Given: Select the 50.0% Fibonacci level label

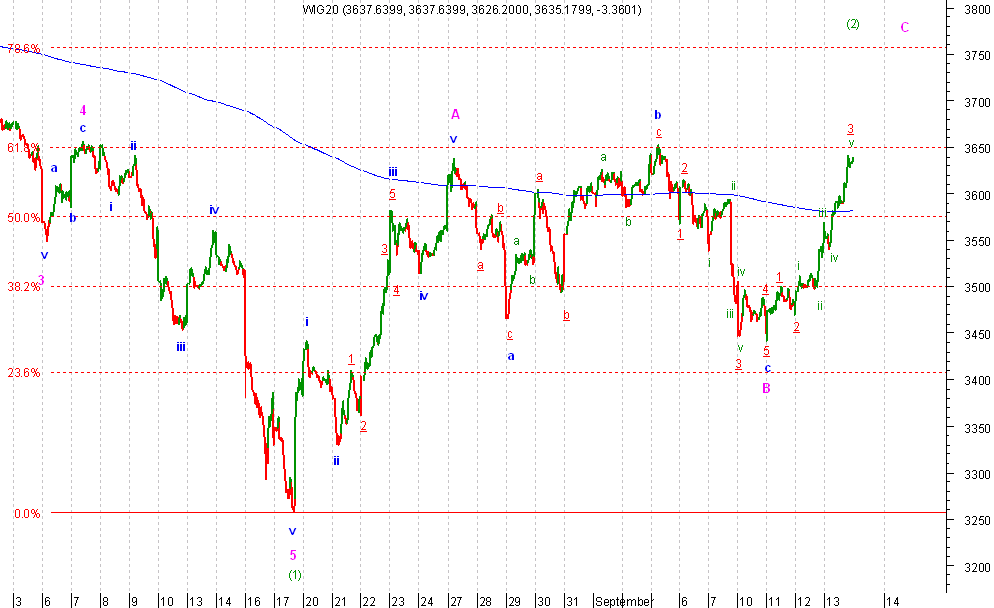Looking at the screenshot, I should [x=23, y=217].
